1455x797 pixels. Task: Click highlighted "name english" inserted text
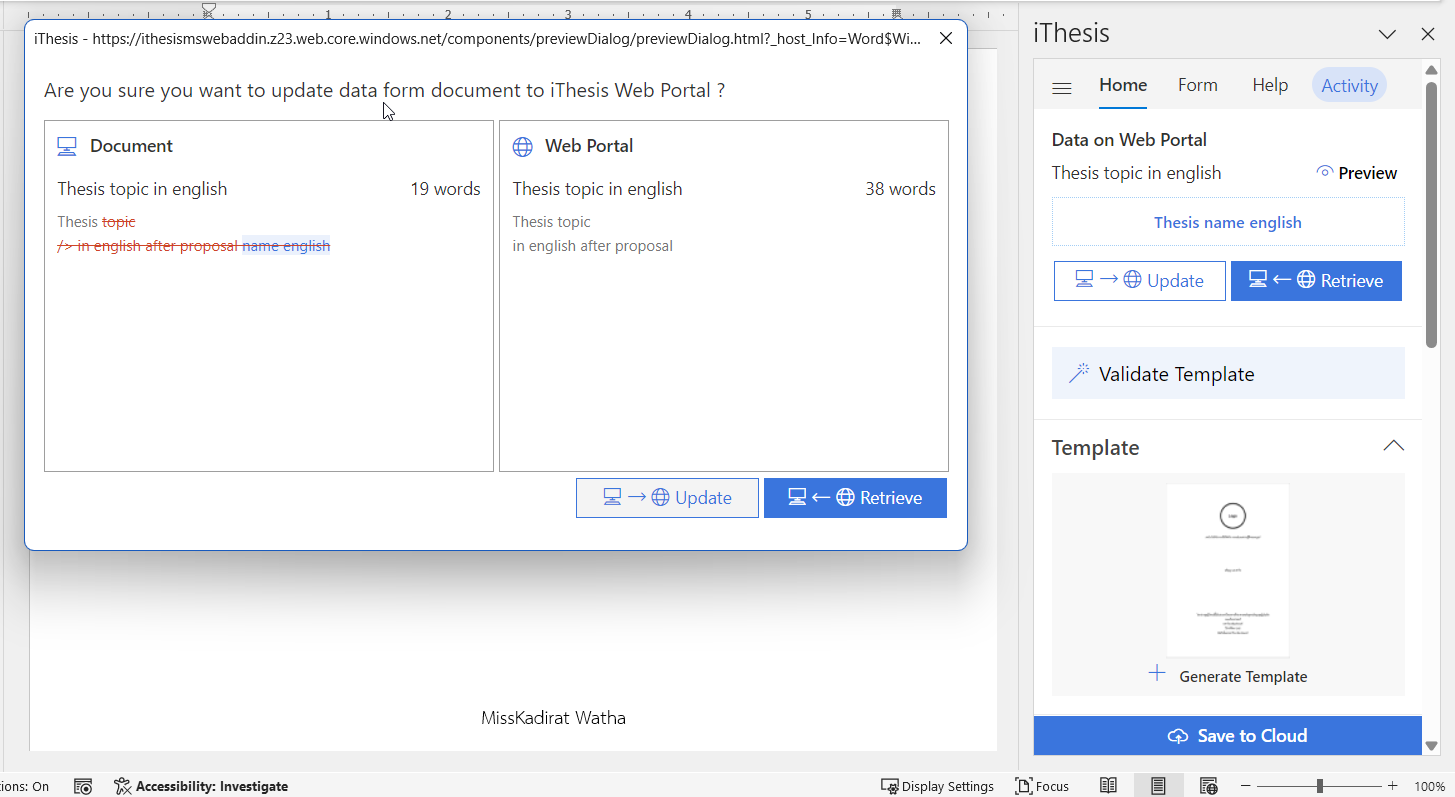tap(286, 246)
